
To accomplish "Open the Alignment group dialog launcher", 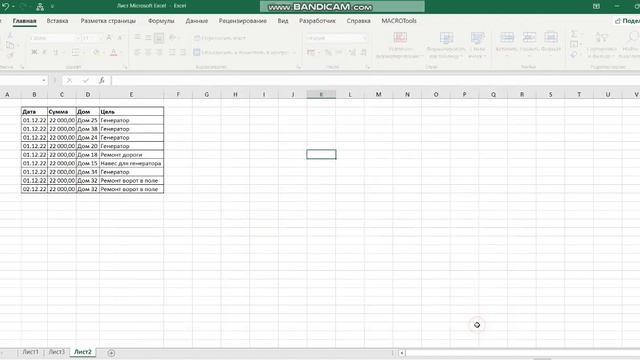I will click(298, 67).
